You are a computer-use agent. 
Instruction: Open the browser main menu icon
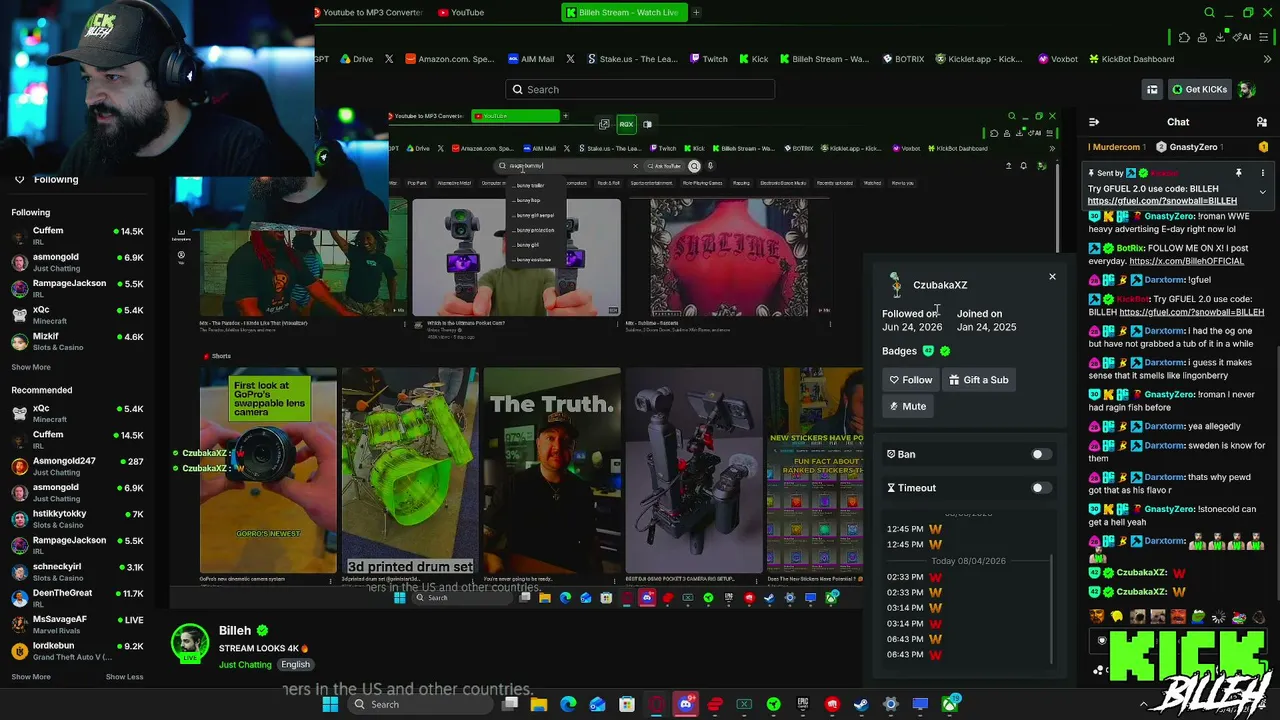click(1266, 37)
